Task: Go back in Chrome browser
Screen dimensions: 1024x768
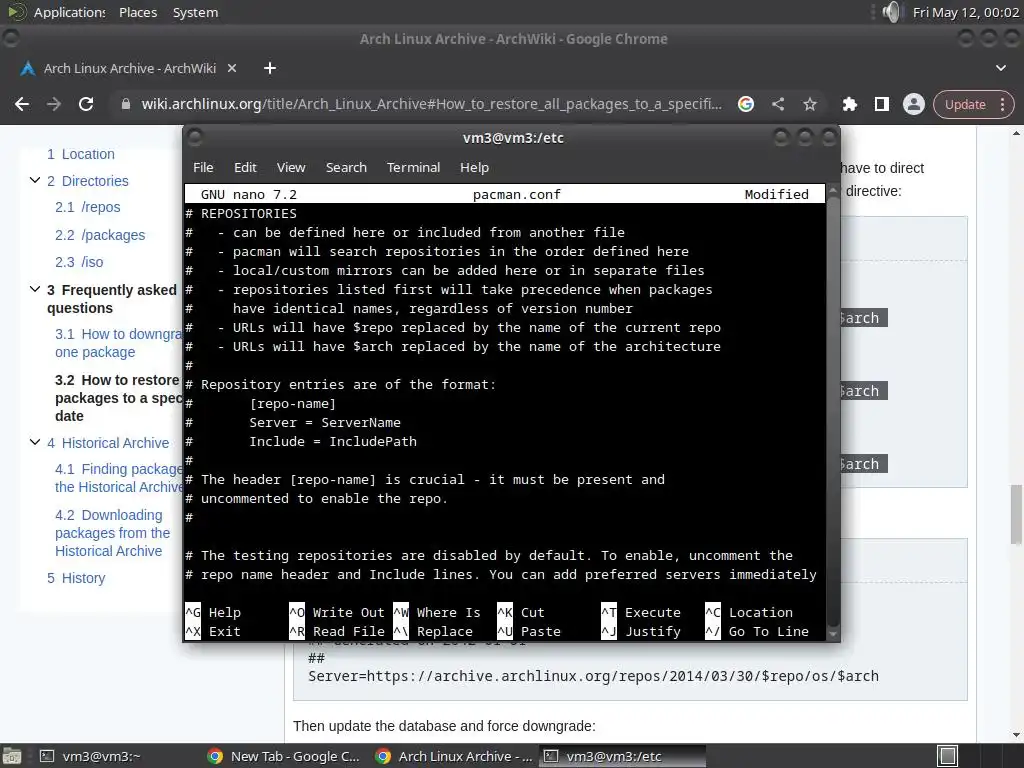Action: 22,104
